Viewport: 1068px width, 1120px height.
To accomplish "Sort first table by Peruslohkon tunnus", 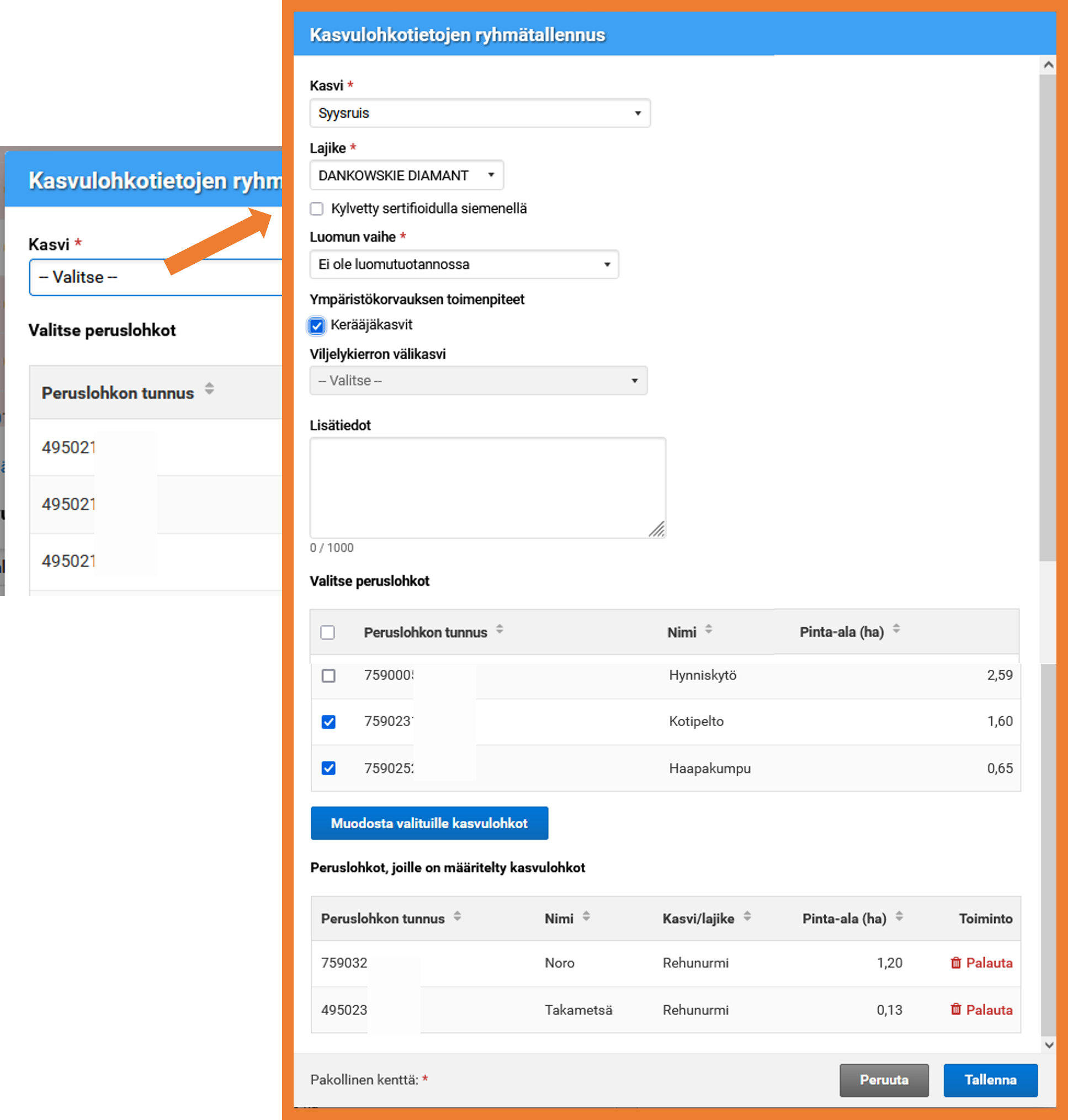I will [500, 630].
